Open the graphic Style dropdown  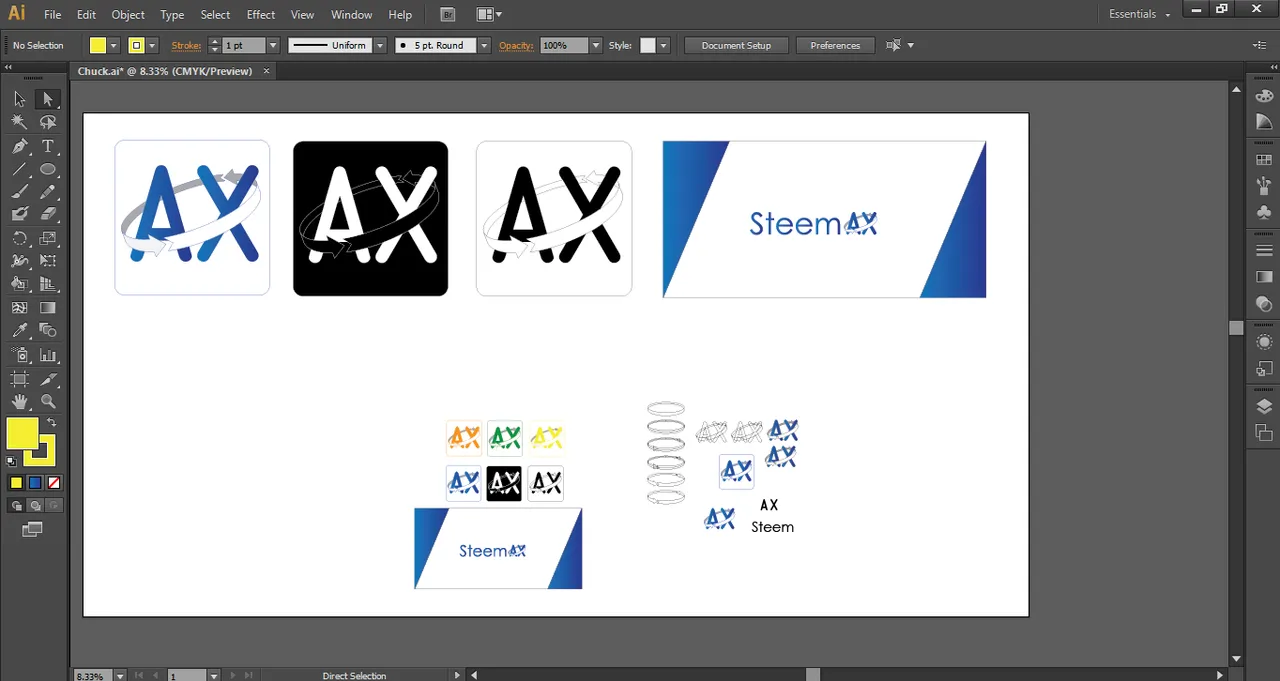tap(663, 45)
